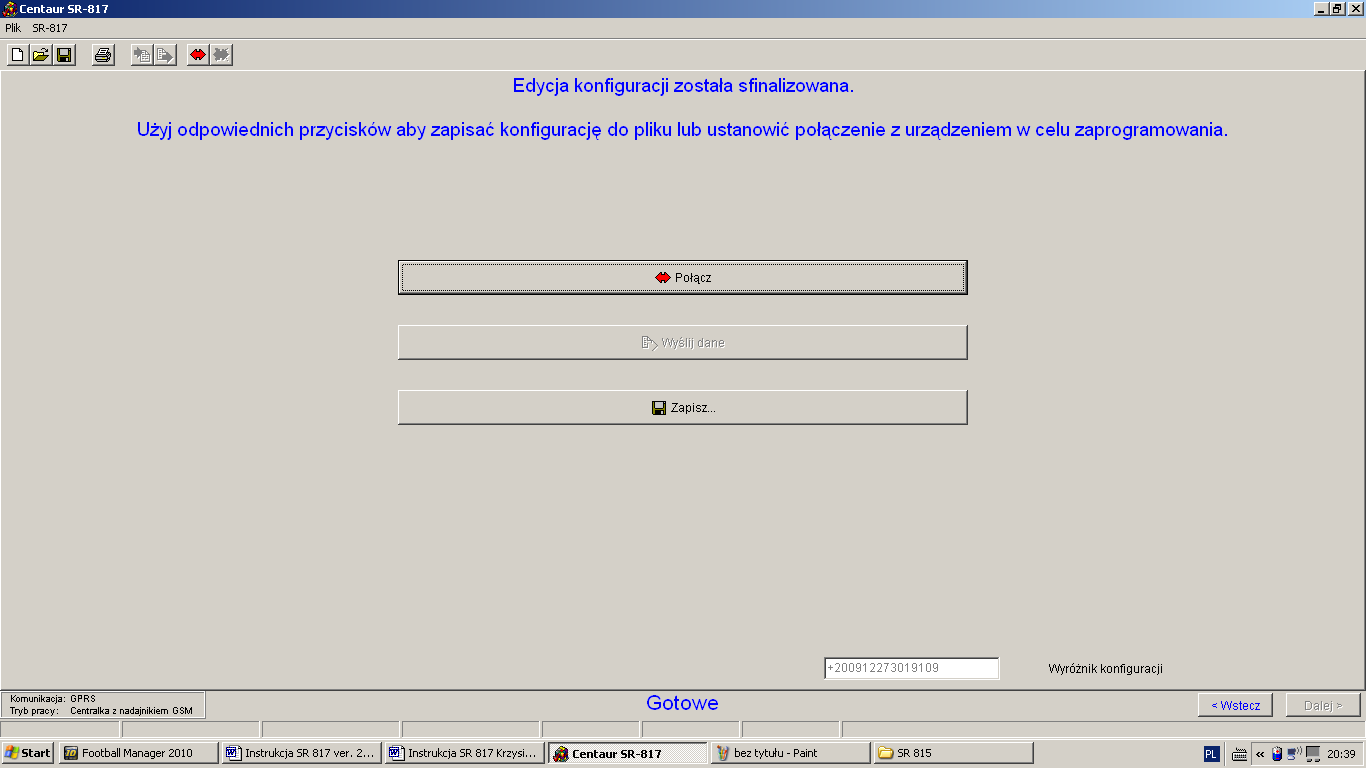Open the SR 815 folder taskbar item
The height and width of the screenshot is (768, 1366).
click(x=954, y=753)
